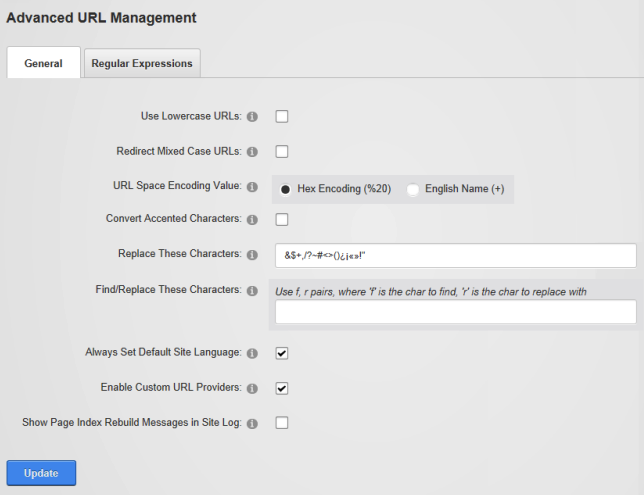
Task: Click info icon beside Convert Accented Characters
Action: [252, 219]
